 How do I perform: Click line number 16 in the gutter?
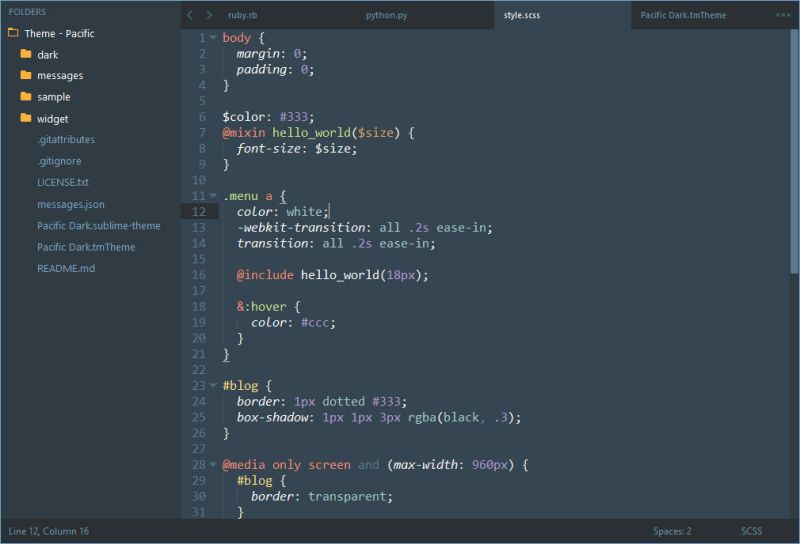[199, 275]
